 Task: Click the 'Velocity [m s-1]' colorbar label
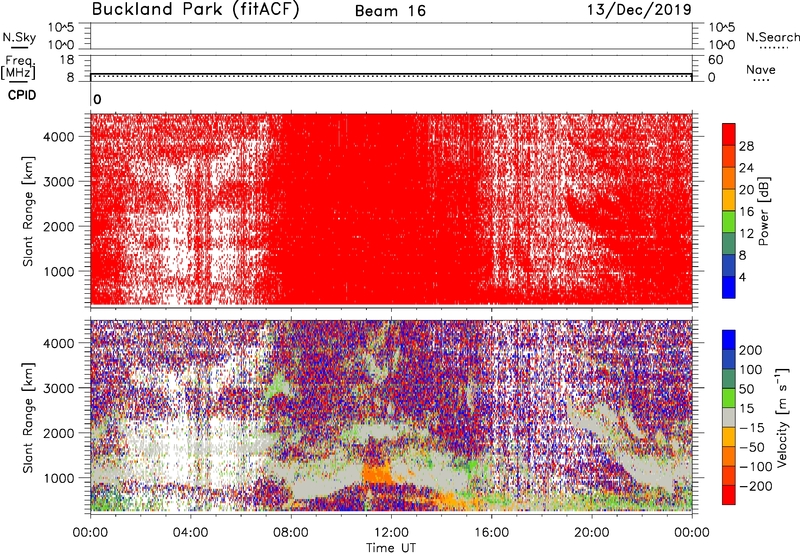[x=781, y=417]
